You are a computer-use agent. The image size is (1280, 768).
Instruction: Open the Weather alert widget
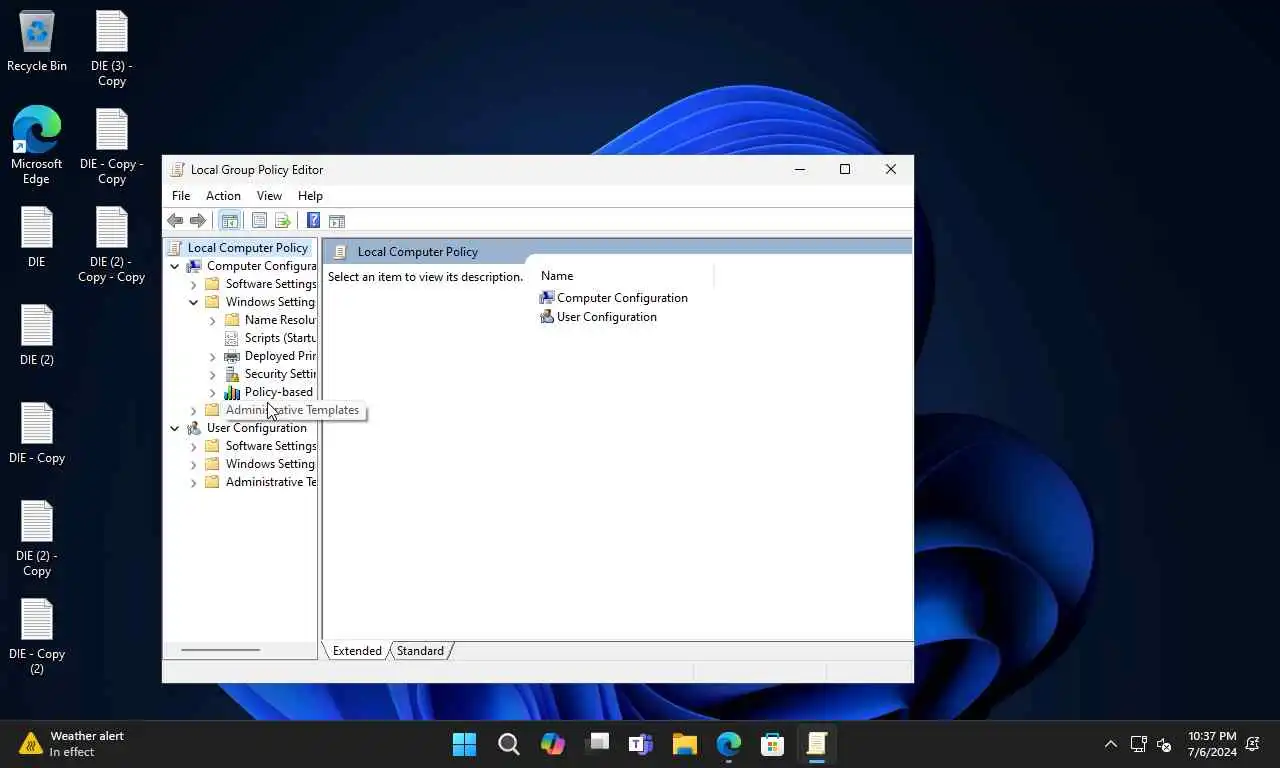tap(72, 744)
